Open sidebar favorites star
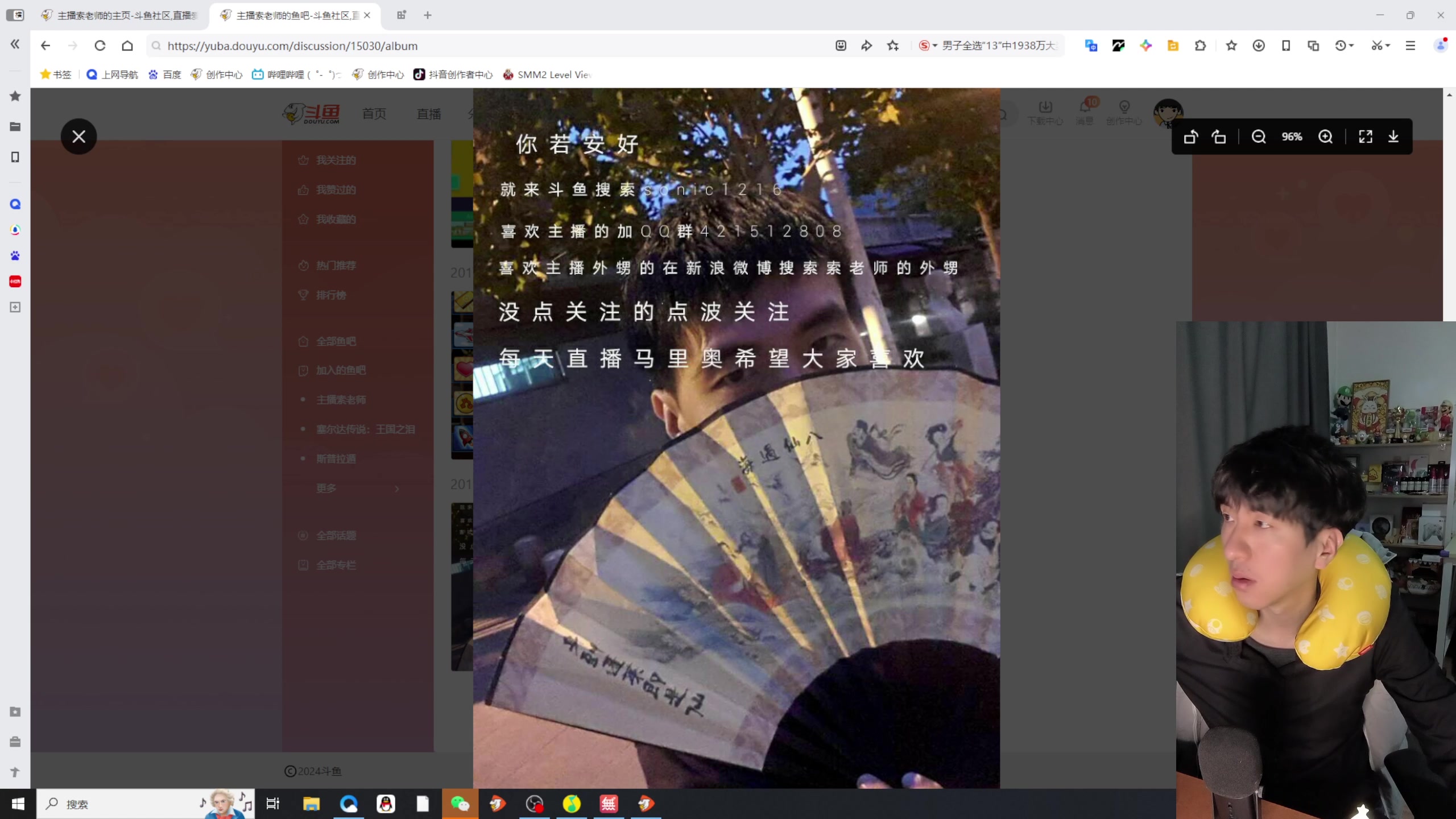Viewport: 1456px width, 819px height. pos(15,96)
